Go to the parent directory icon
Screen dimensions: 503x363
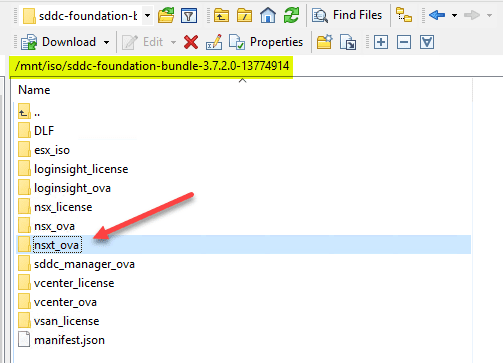[221, 16]
